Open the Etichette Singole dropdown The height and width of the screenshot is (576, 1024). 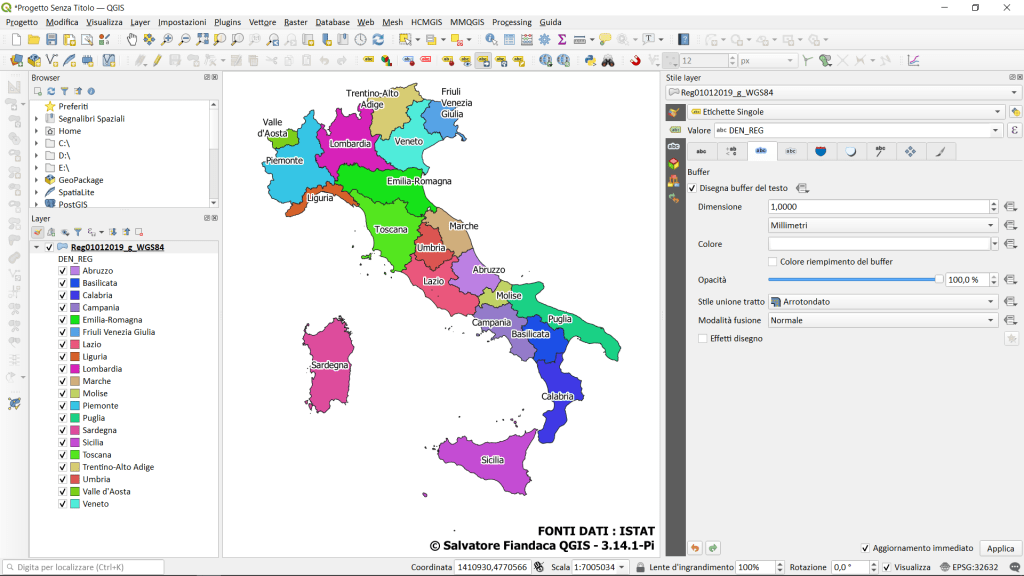[845, 112]
